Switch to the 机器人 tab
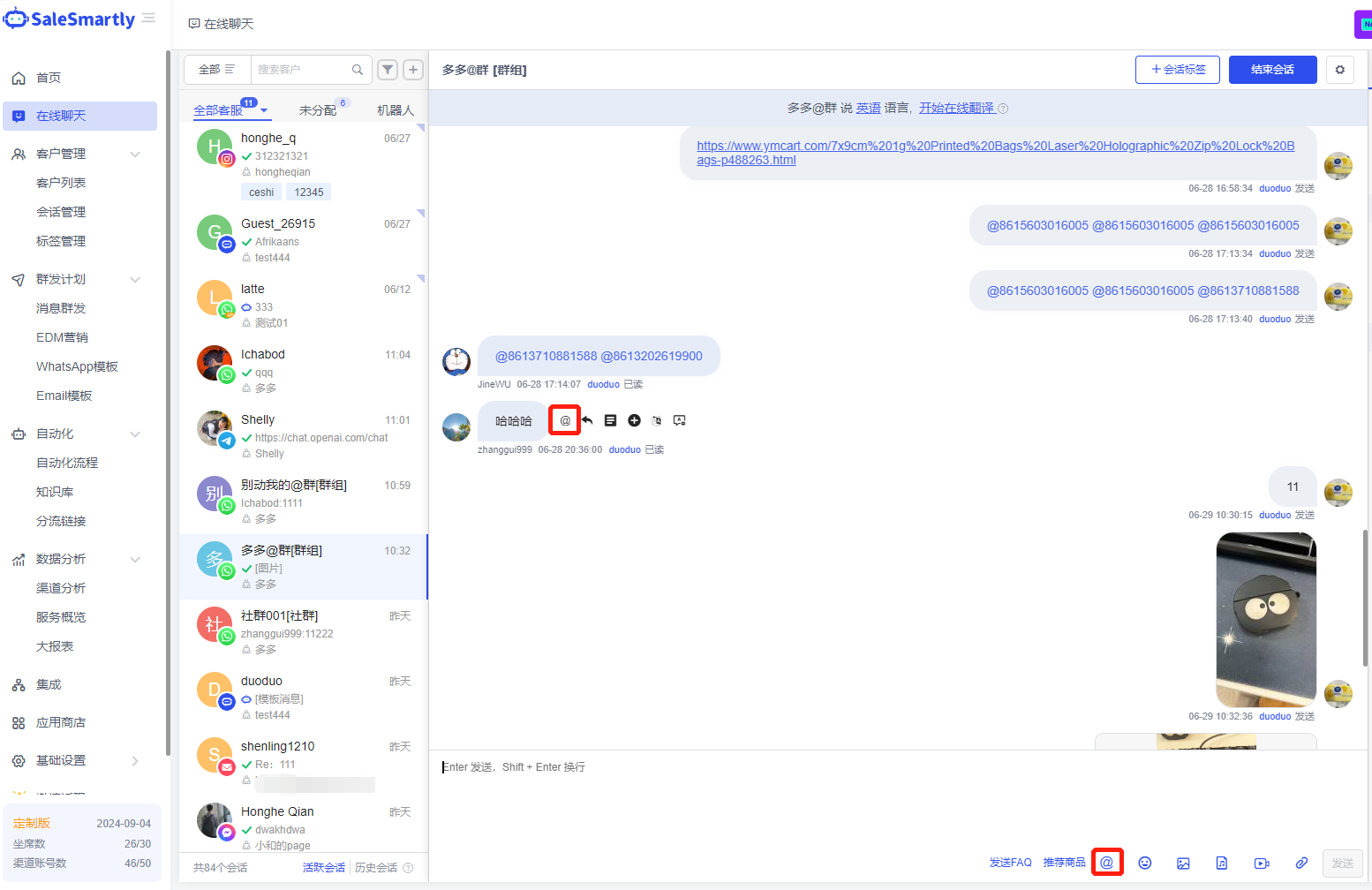This screenshot has height=890, width=1372. coord(396,110)
